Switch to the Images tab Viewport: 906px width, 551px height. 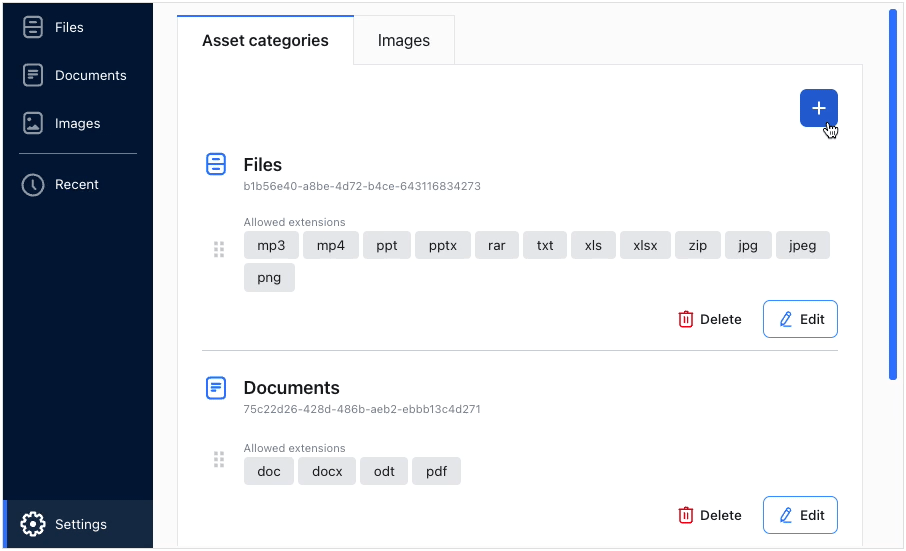[404, 41]
